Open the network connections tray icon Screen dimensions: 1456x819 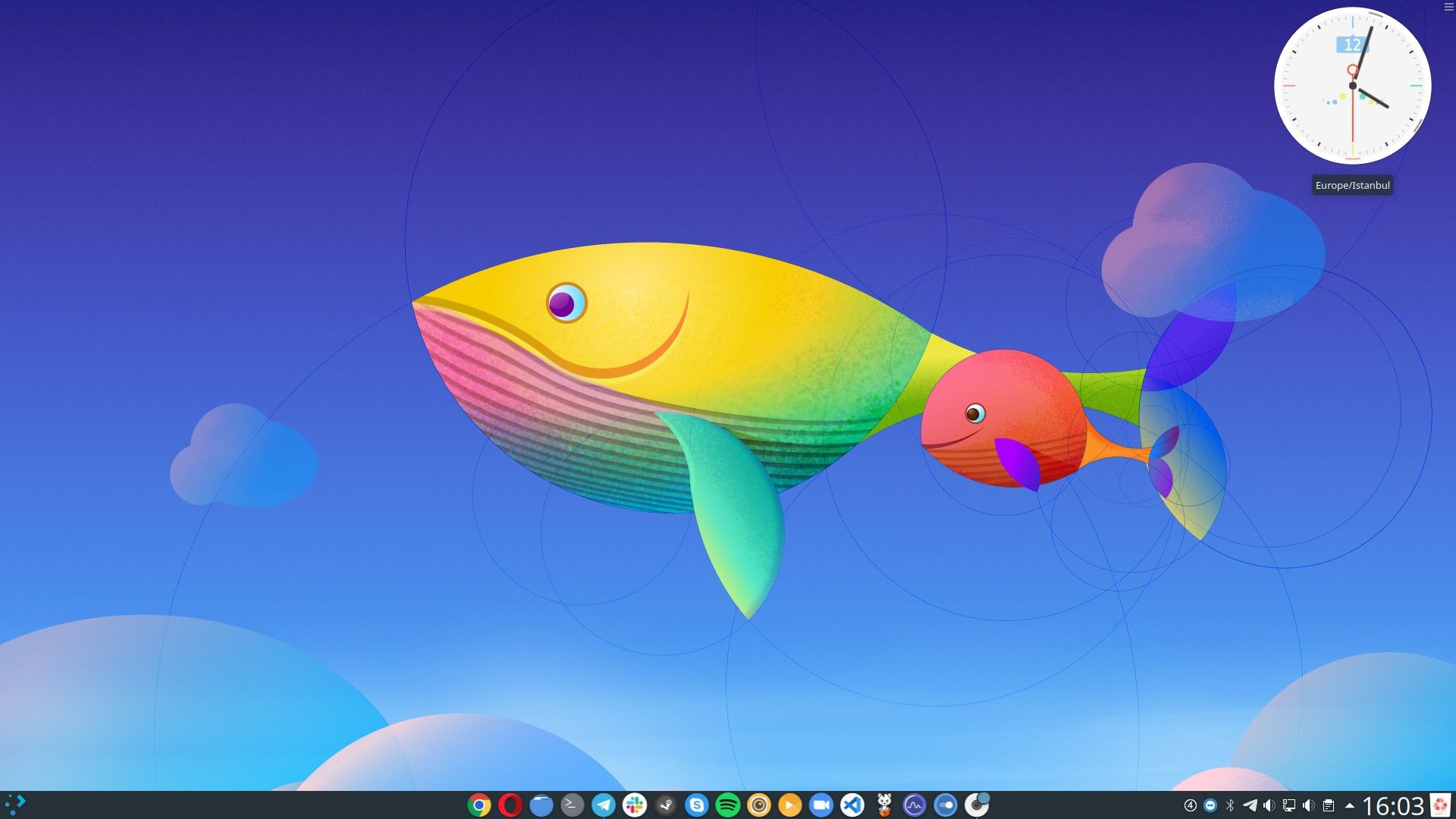1289,805
